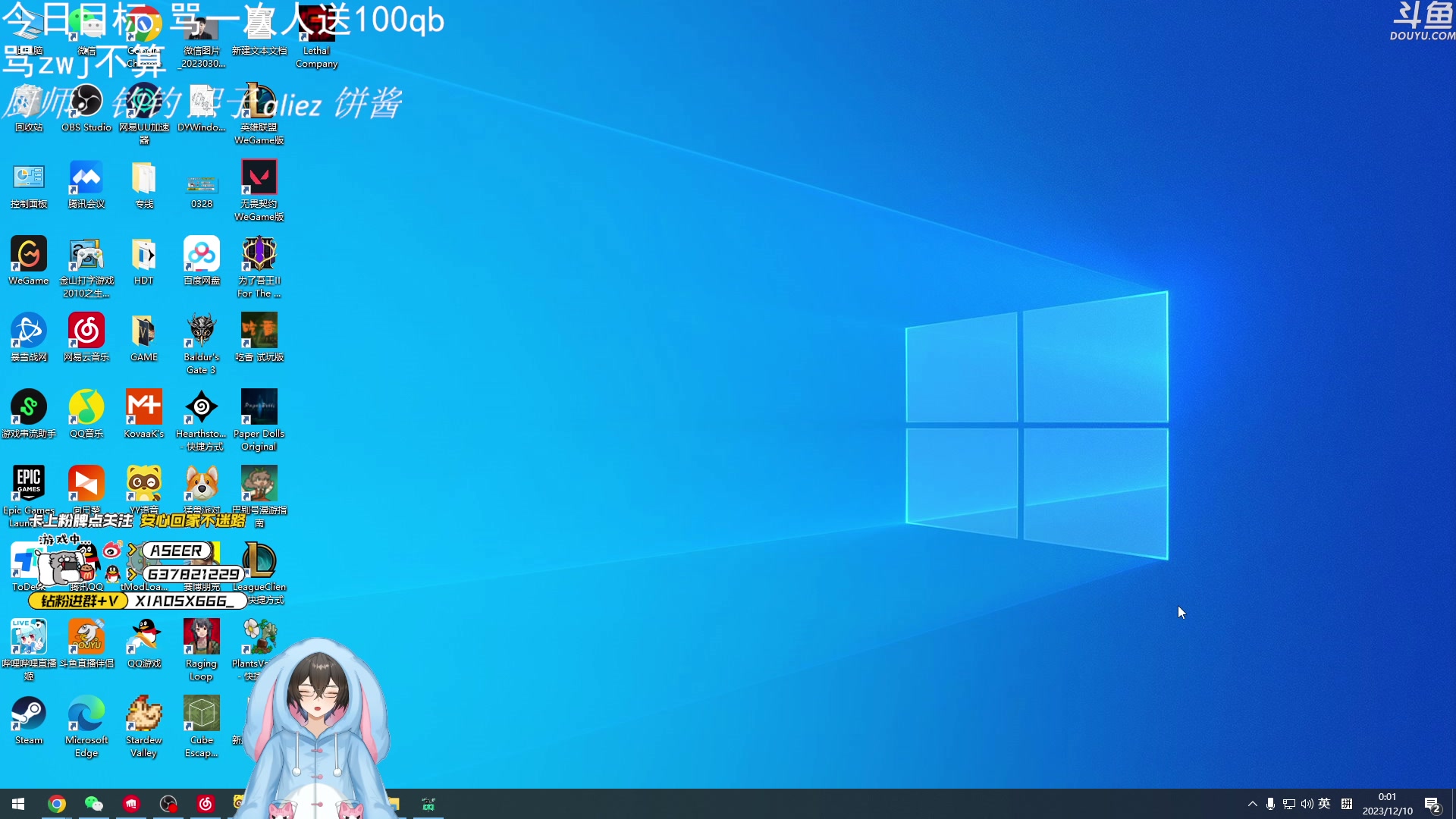The width and height of the screenshot is (1456, 819).
Task: Select the Baldur's Gate 3 icon
Action: coord(202,344)
